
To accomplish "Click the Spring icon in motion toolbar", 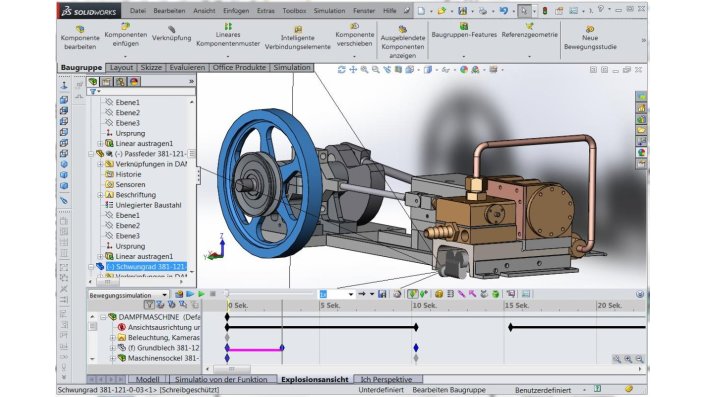I will pos(450,294).
